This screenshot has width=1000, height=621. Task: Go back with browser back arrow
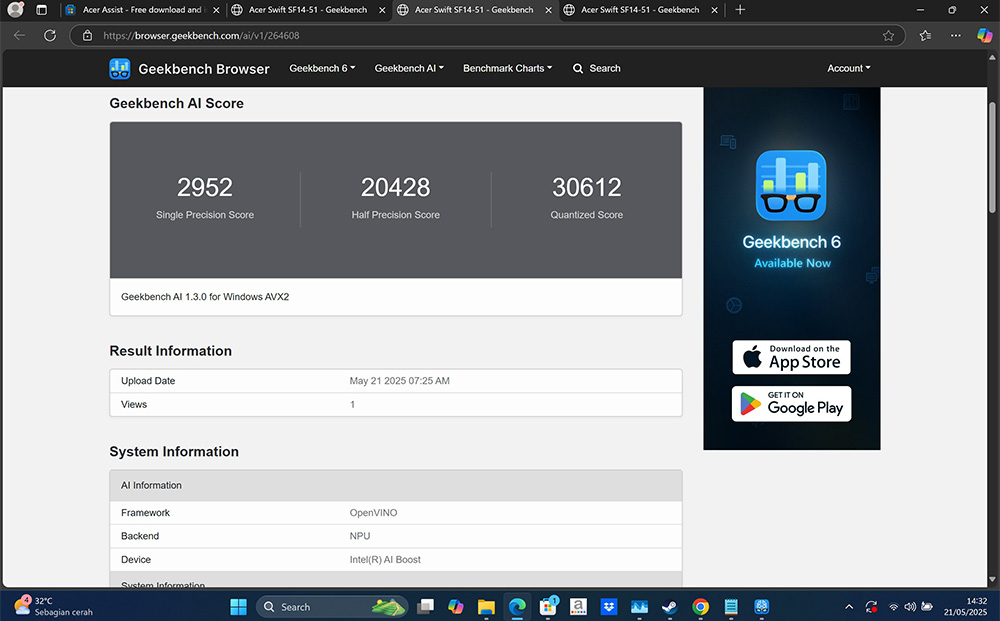tap(19, 36)
